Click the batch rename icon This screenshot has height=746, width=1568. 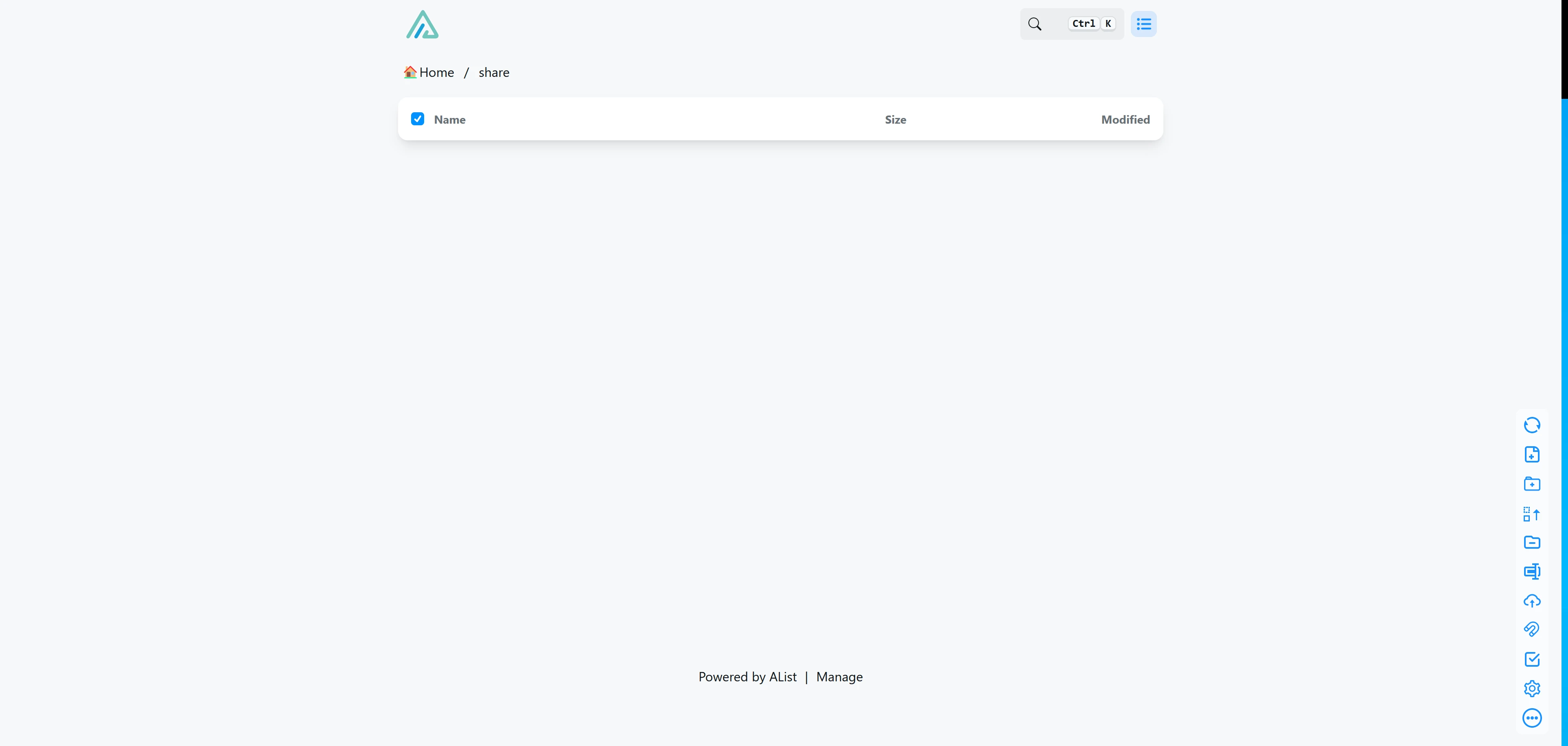click(x=1531, y=571)
